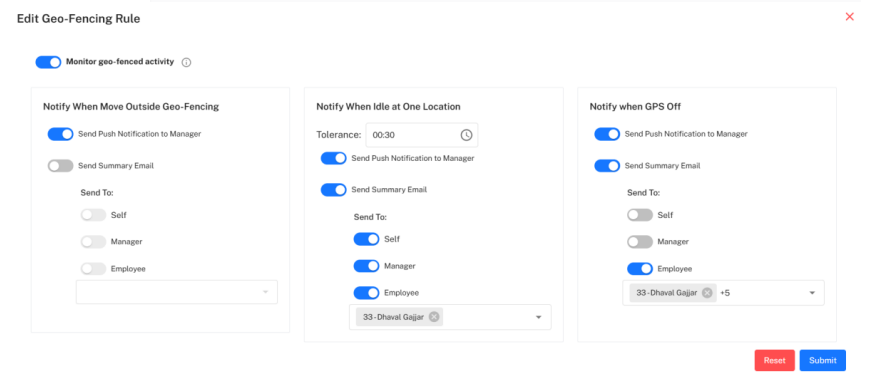Toggle Employee switch under Outside Geo-Fencing

point(93,269)
